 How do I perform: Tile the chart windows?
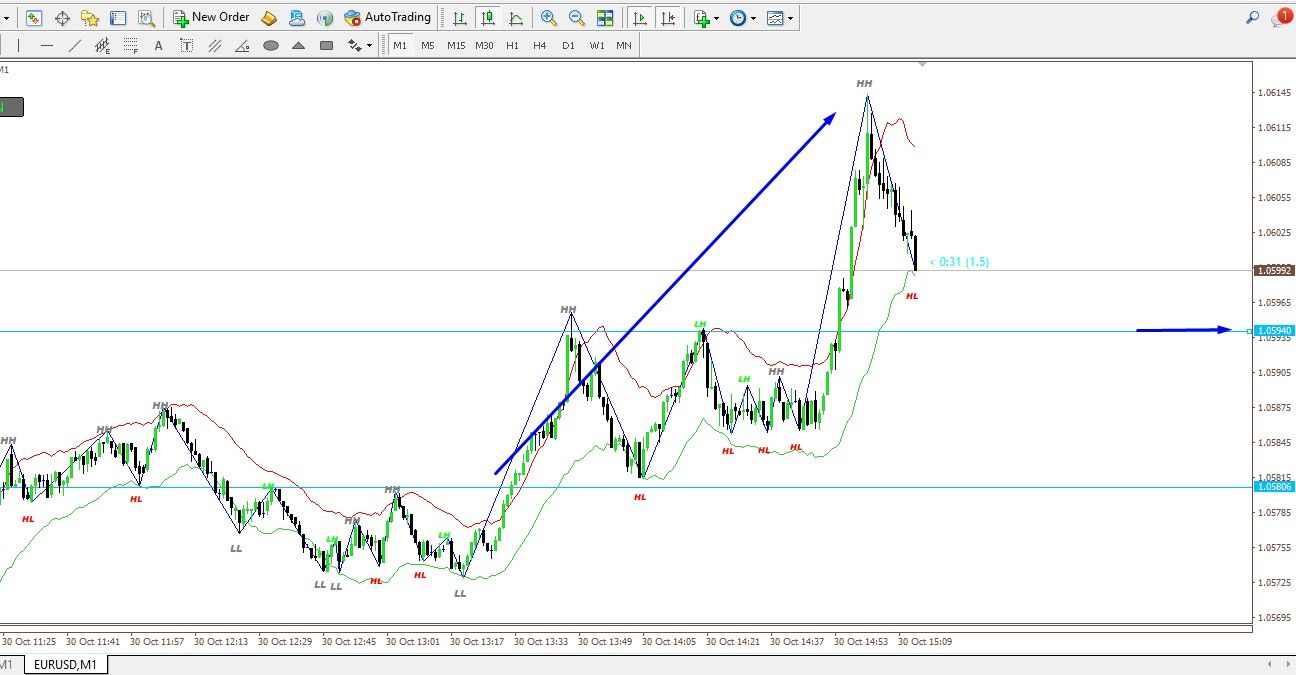click(605, 17)
